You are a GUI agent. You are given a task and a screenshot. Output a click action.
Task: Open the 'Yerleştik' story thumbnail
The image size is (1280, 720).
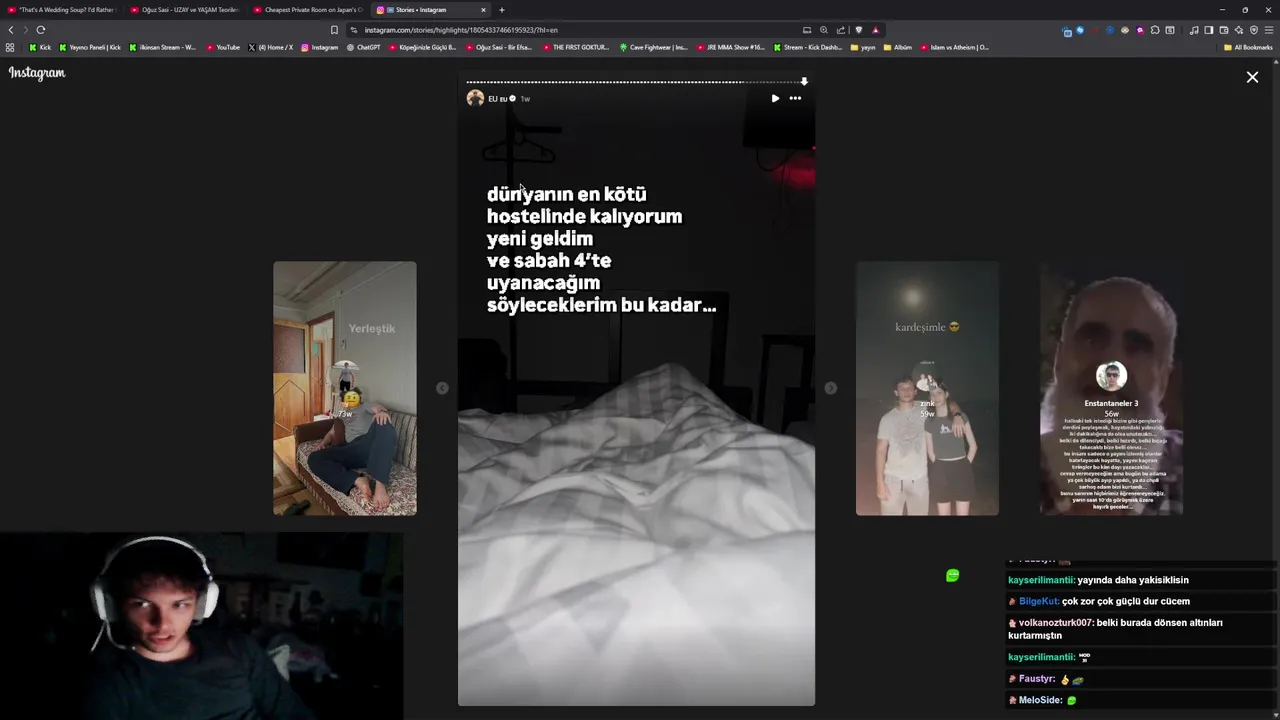(345, 388)
